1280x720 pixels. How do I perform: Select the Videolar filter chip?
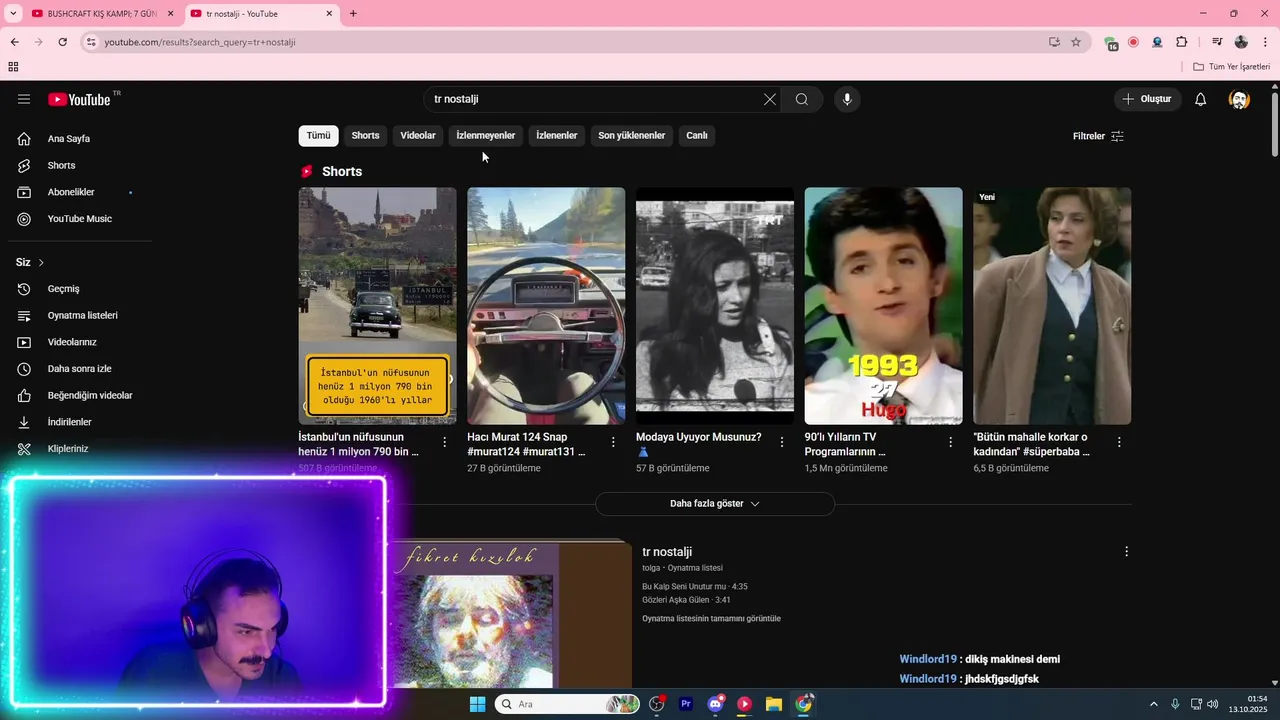coord(418,136)
